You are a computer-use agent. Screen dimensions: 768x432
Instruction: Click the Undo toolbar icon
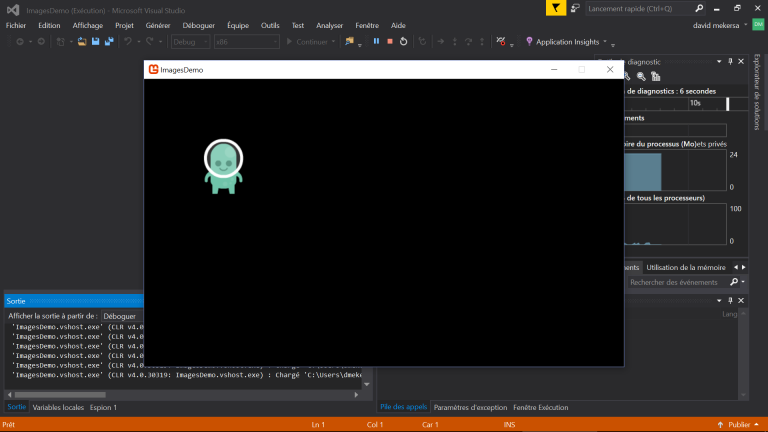(128, 42)
